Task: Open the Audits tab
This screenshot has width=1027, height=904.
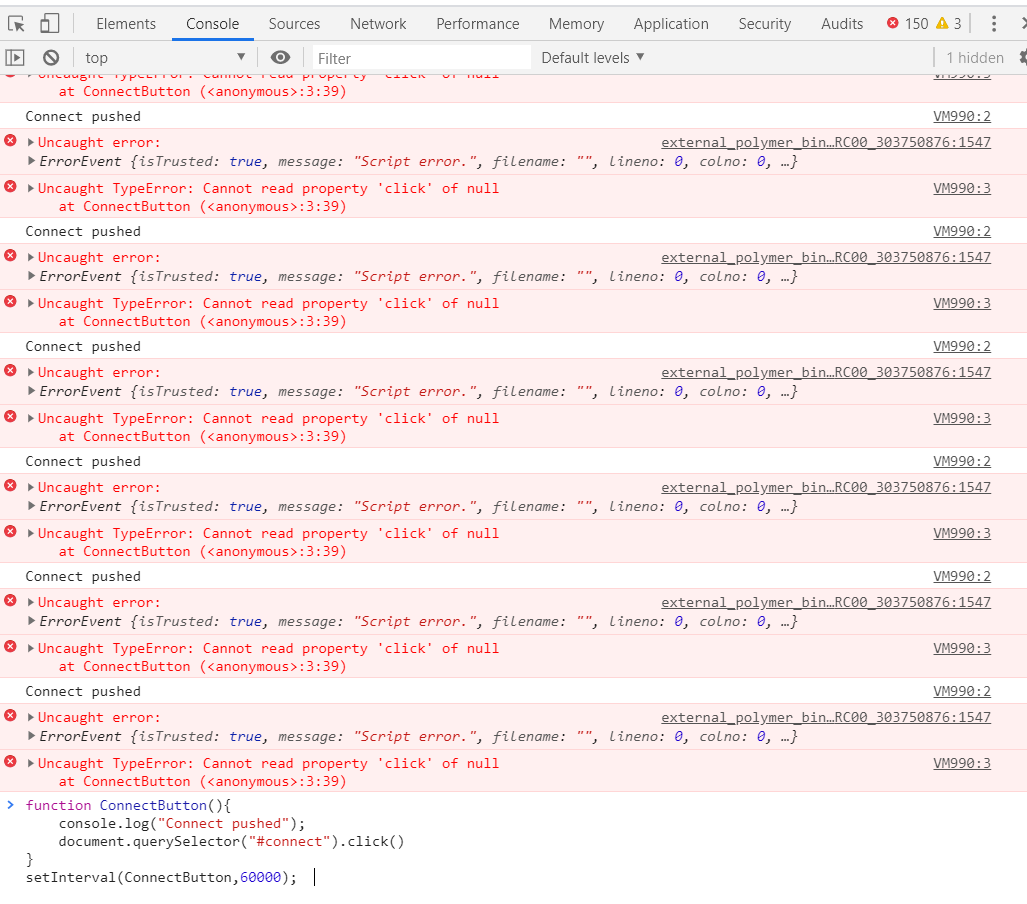Action: click(x=842, y=24)
